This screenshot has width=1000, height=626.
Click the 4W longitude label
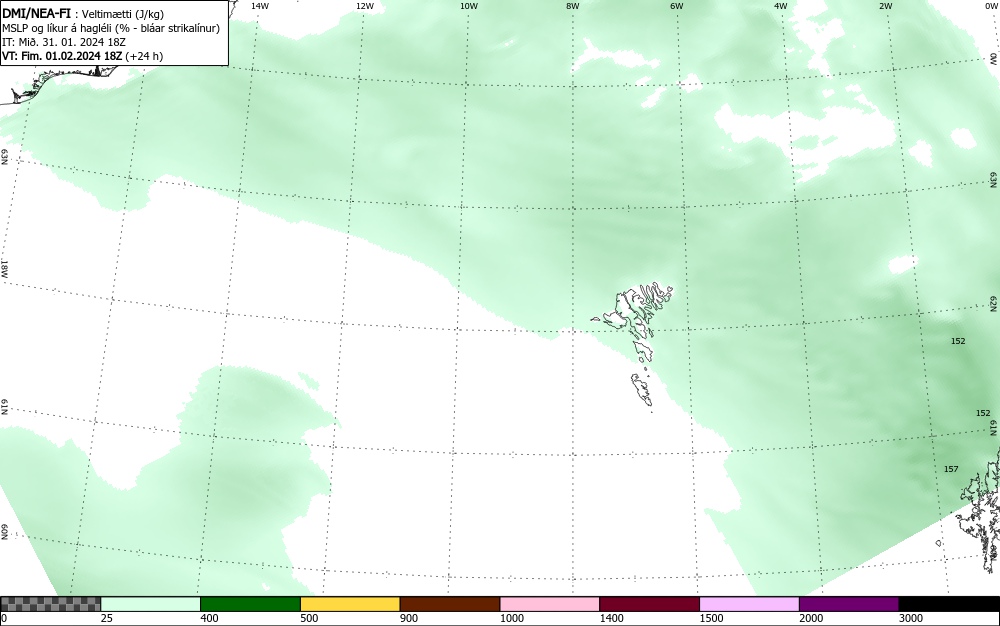point(781,6)
